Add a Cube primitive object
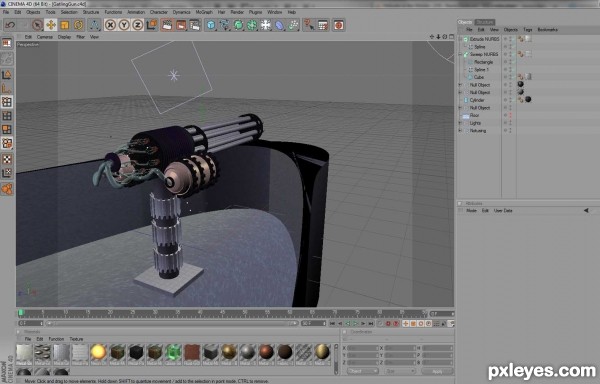Viewport: 600px width, 384px height. pyautogui.click(x=211, y=25)
